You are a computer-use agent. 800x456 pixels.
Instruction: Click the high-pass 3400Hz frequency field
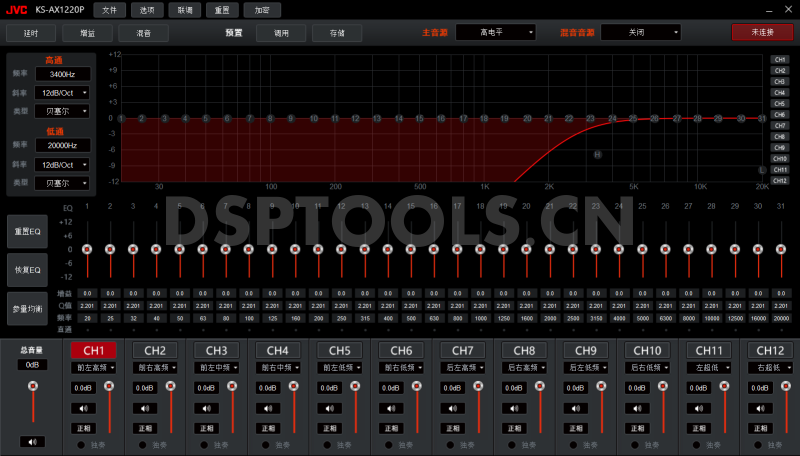tap(62, 75)
